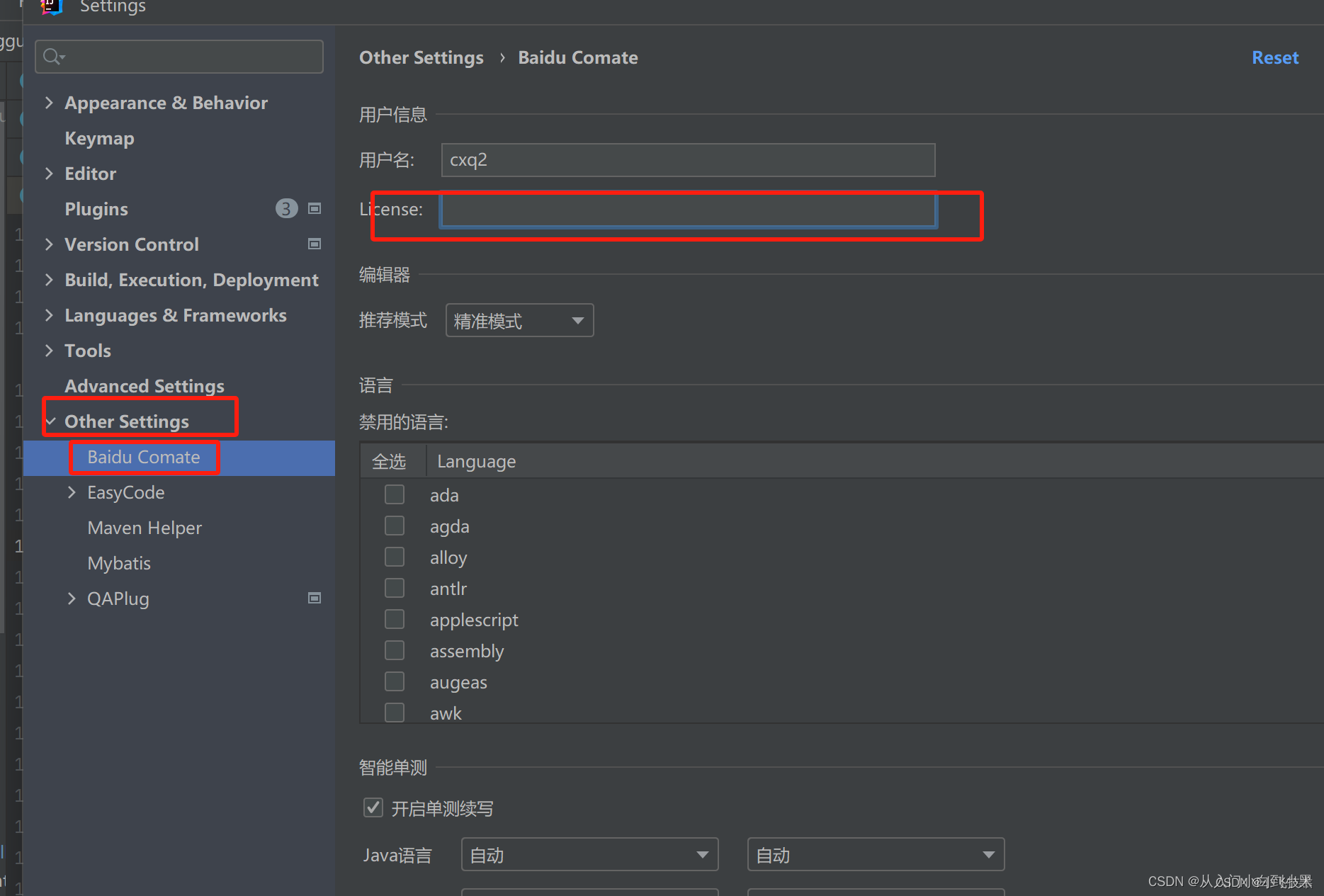Click the License input field
Screen dimensions: 1324x896
tap(688, 210)
